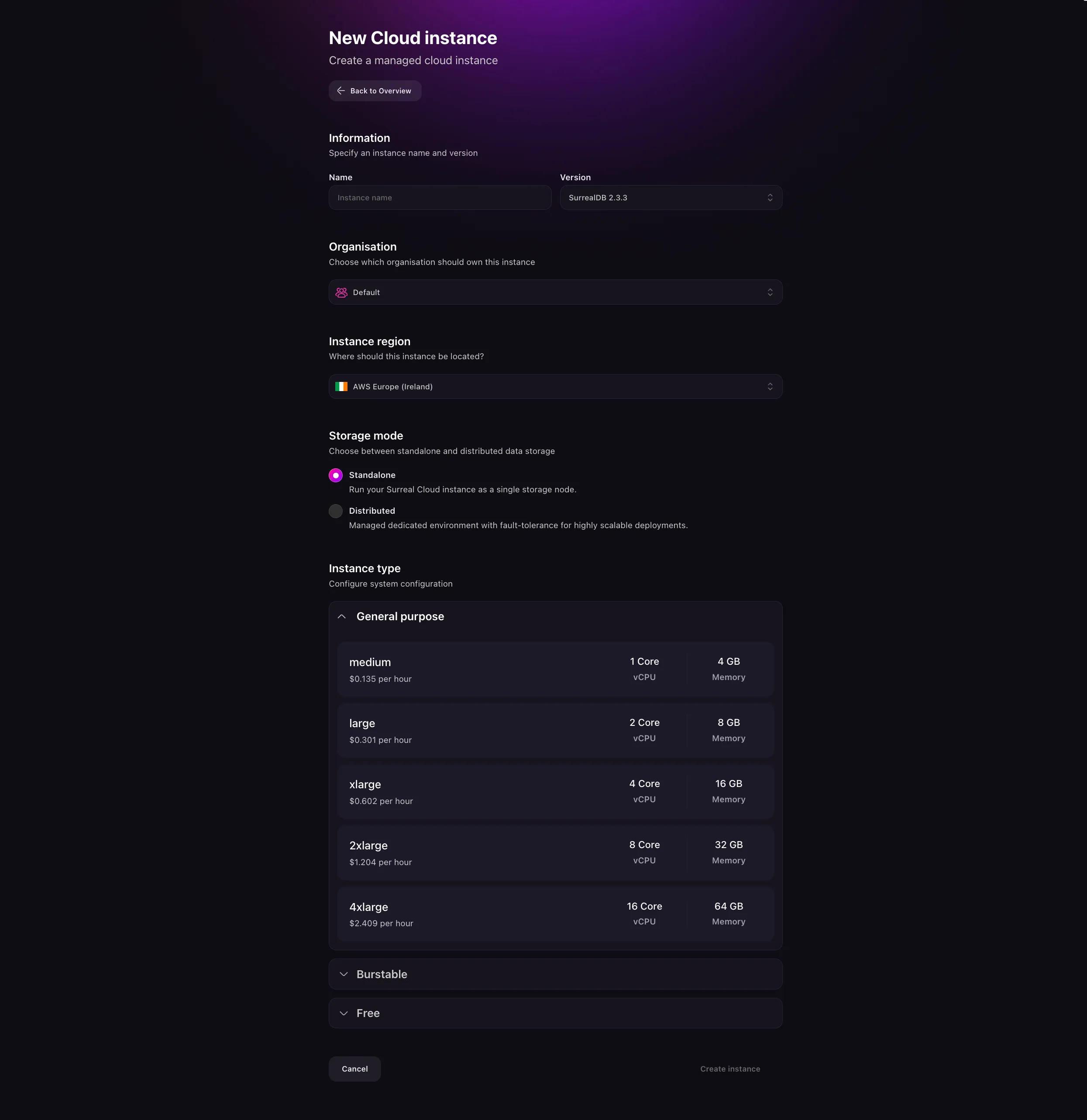Select the Standalone storage mode radio
Screen dimensions: 1087x1120
335,475
